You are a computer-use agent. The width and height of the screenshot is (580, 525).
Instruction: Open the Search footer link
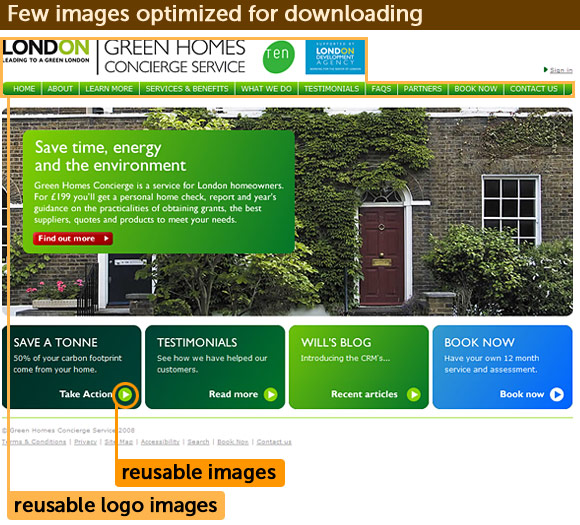198,442
